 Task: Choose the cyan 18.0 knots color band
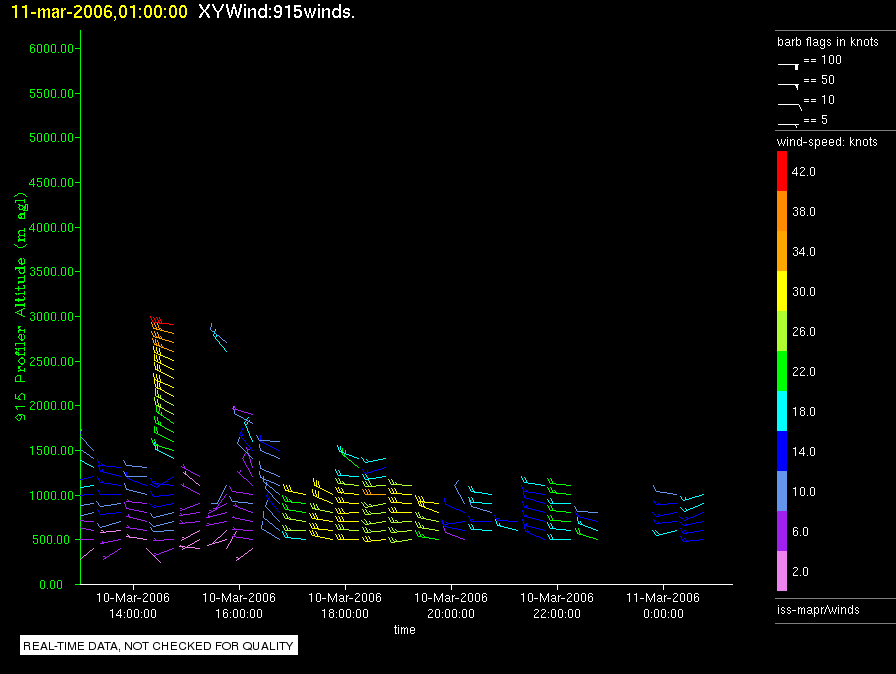coord(782,412)
